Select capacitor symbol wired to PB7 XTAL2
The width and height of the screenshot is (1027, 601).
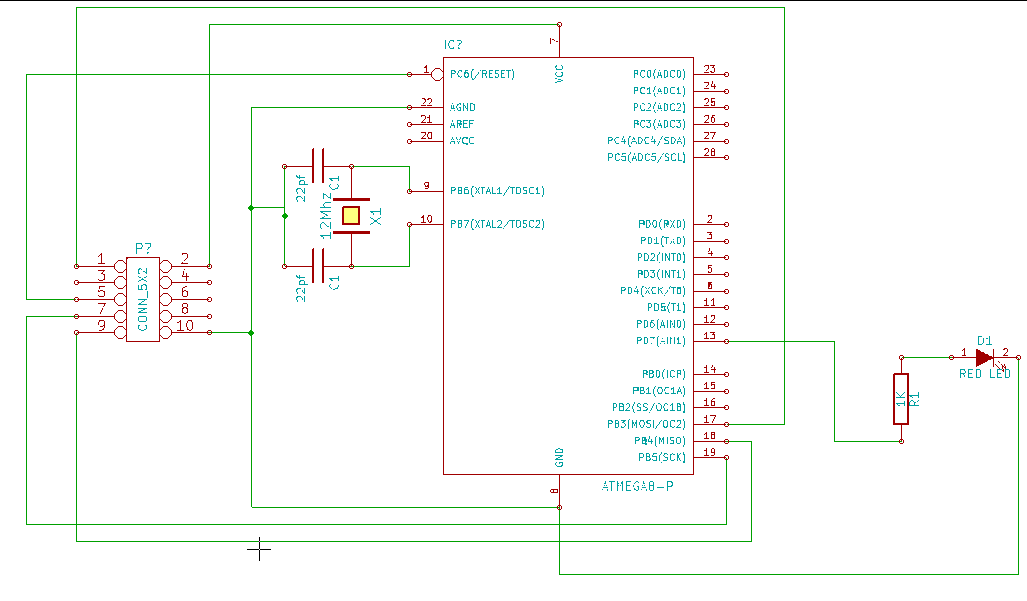click(318, 266)
